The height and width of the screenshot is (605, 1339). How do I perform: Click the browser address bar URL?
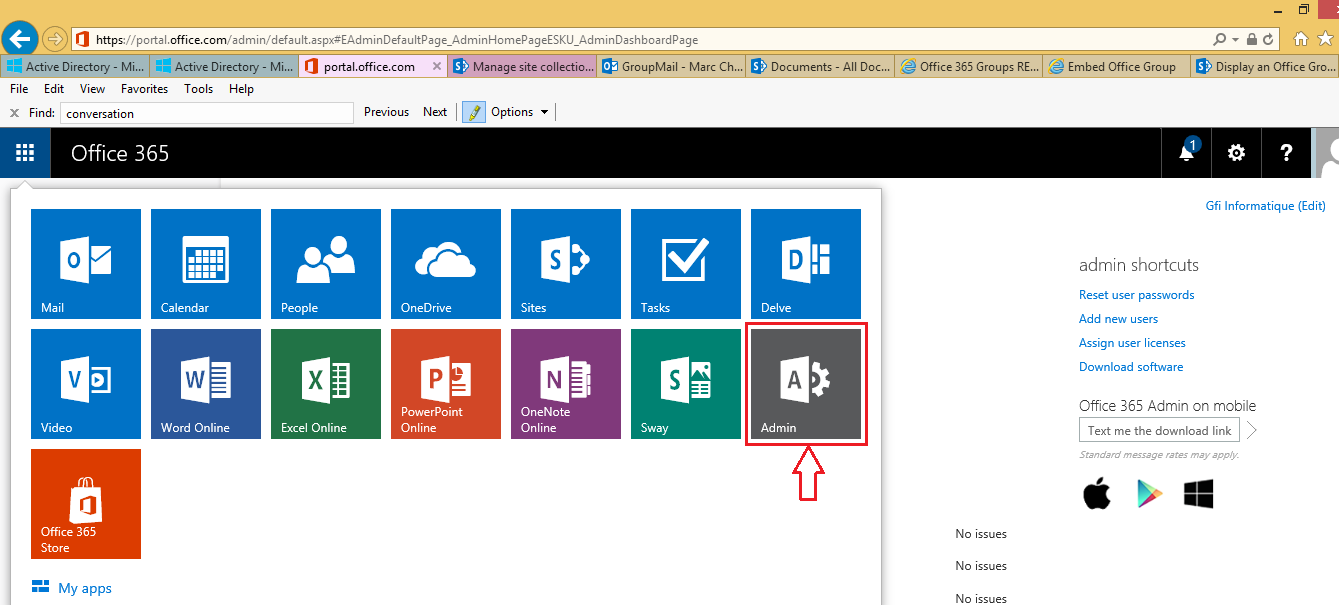[397, 40]
